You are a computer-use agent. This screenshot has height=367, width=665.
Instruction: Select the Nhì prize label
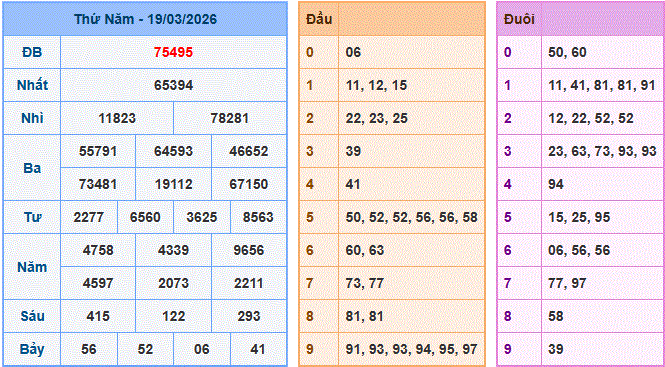[x=32, y=118]
